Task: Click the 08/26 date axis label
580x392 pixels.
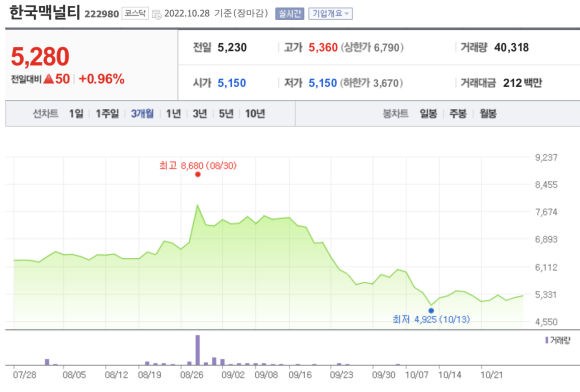Action: [x=192, y=375]
